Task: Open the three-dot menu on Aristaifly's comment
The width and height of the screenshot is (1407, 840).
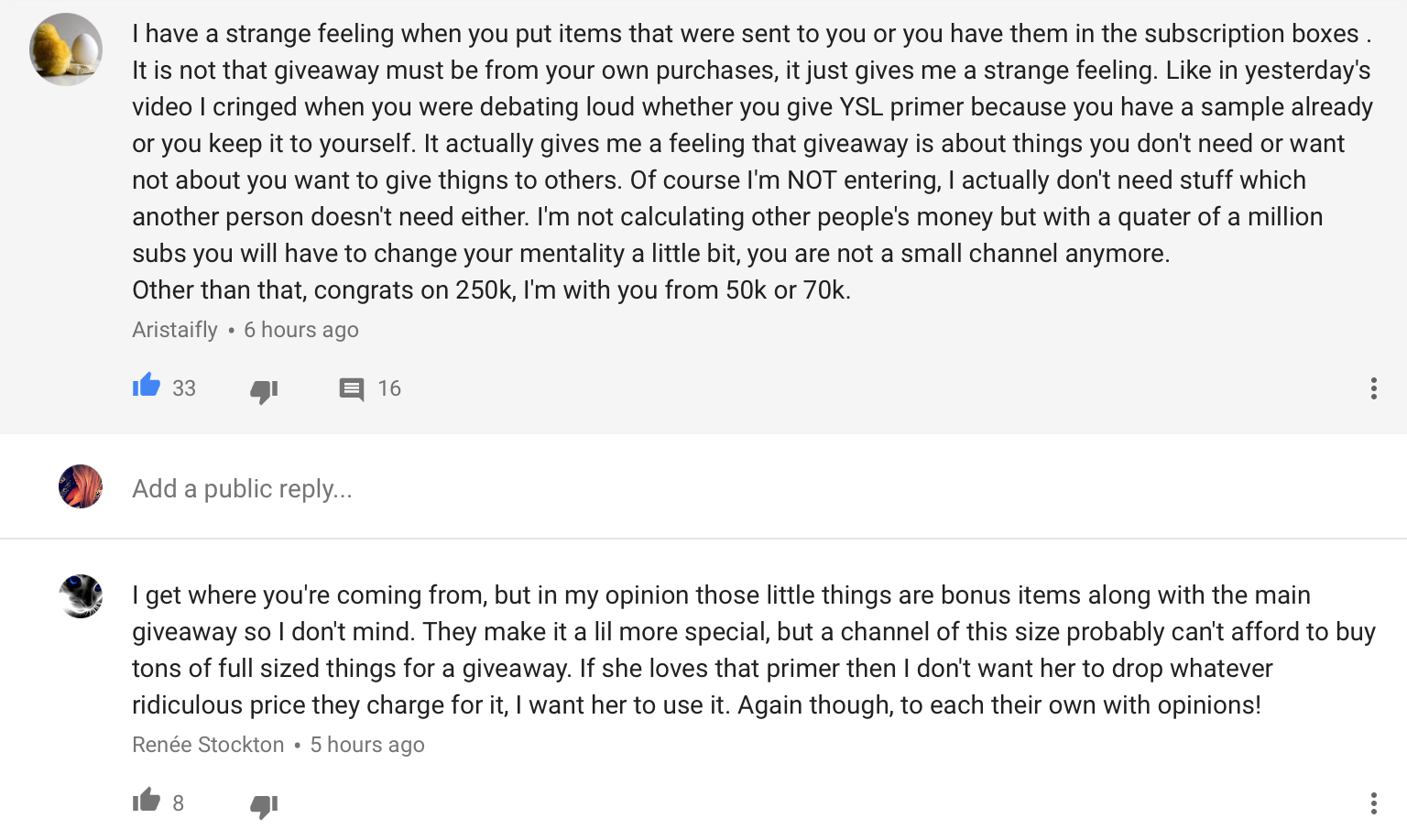Action: click(1373, 388)
